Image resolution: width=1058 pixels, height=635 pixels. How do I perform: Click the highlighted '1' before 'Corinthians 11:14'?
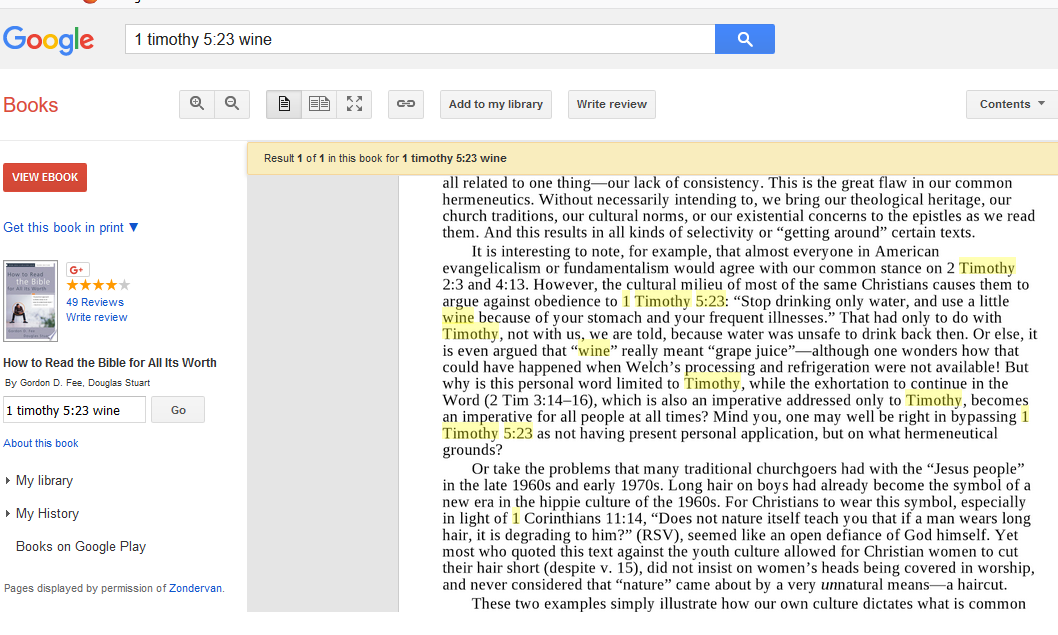pos(516,518)
